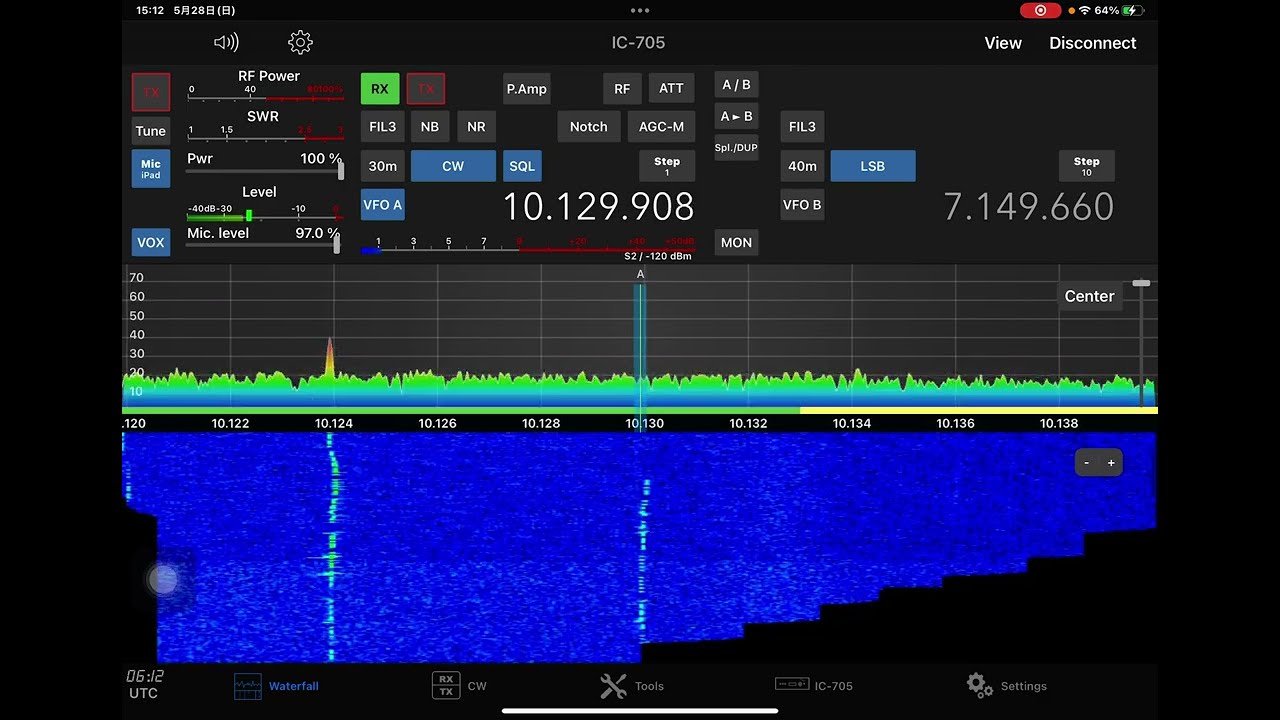1280x720 pixels.
Task: Tap the red screen recording indicator
Action: (x=1040, y=10)
